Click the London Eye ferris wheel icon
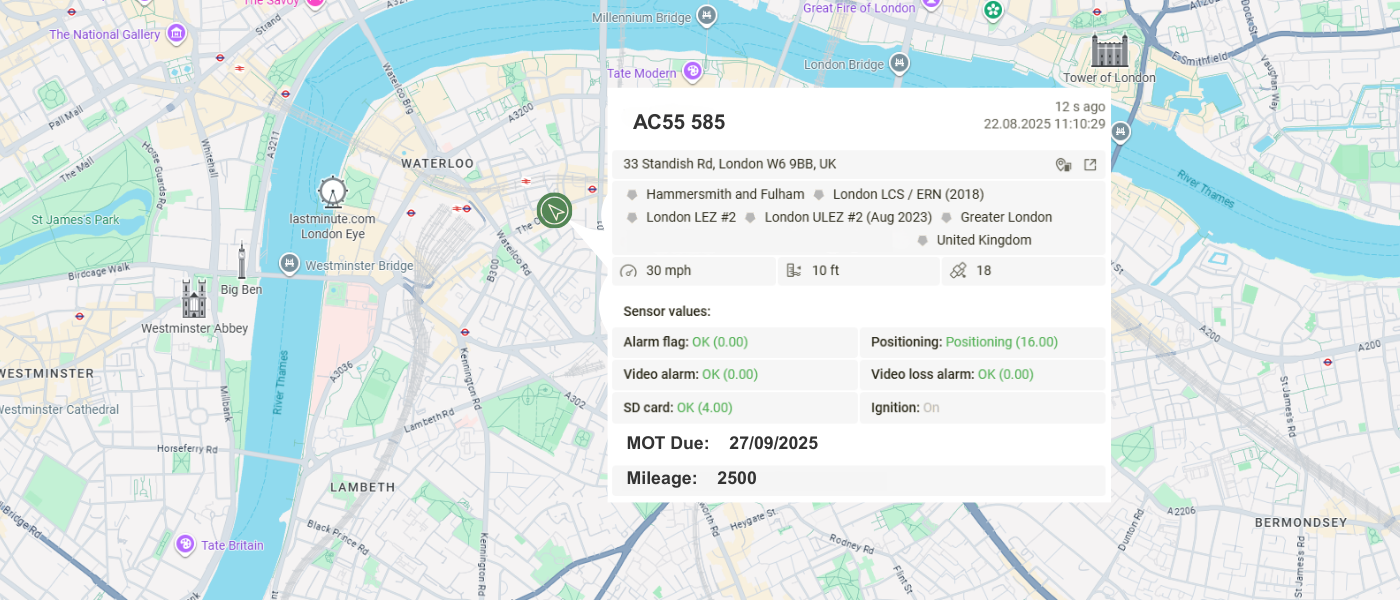 (x=332, y=193)
